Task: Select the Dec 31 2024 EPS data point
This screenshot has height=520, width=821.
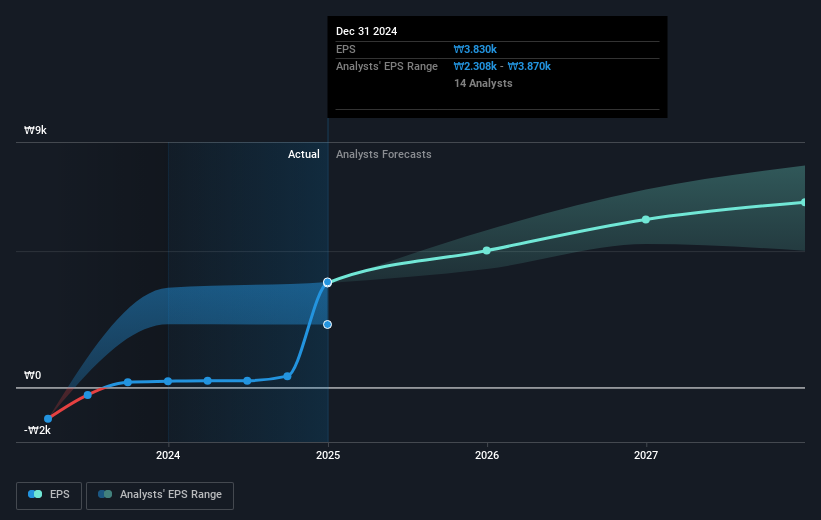Action: 327,282
